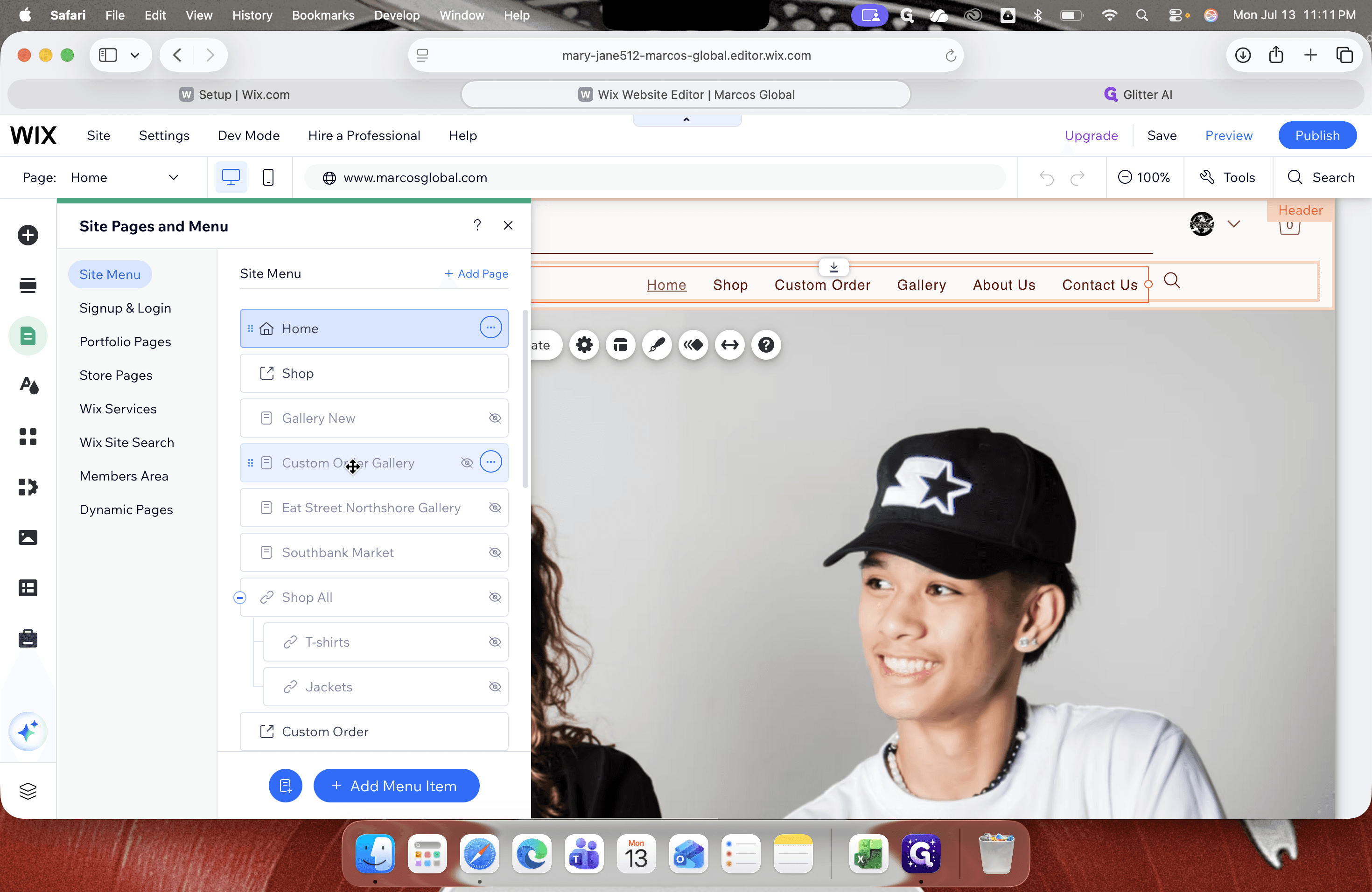Switch to mobile view icon

pyautogui.click(x=268, y=177)
